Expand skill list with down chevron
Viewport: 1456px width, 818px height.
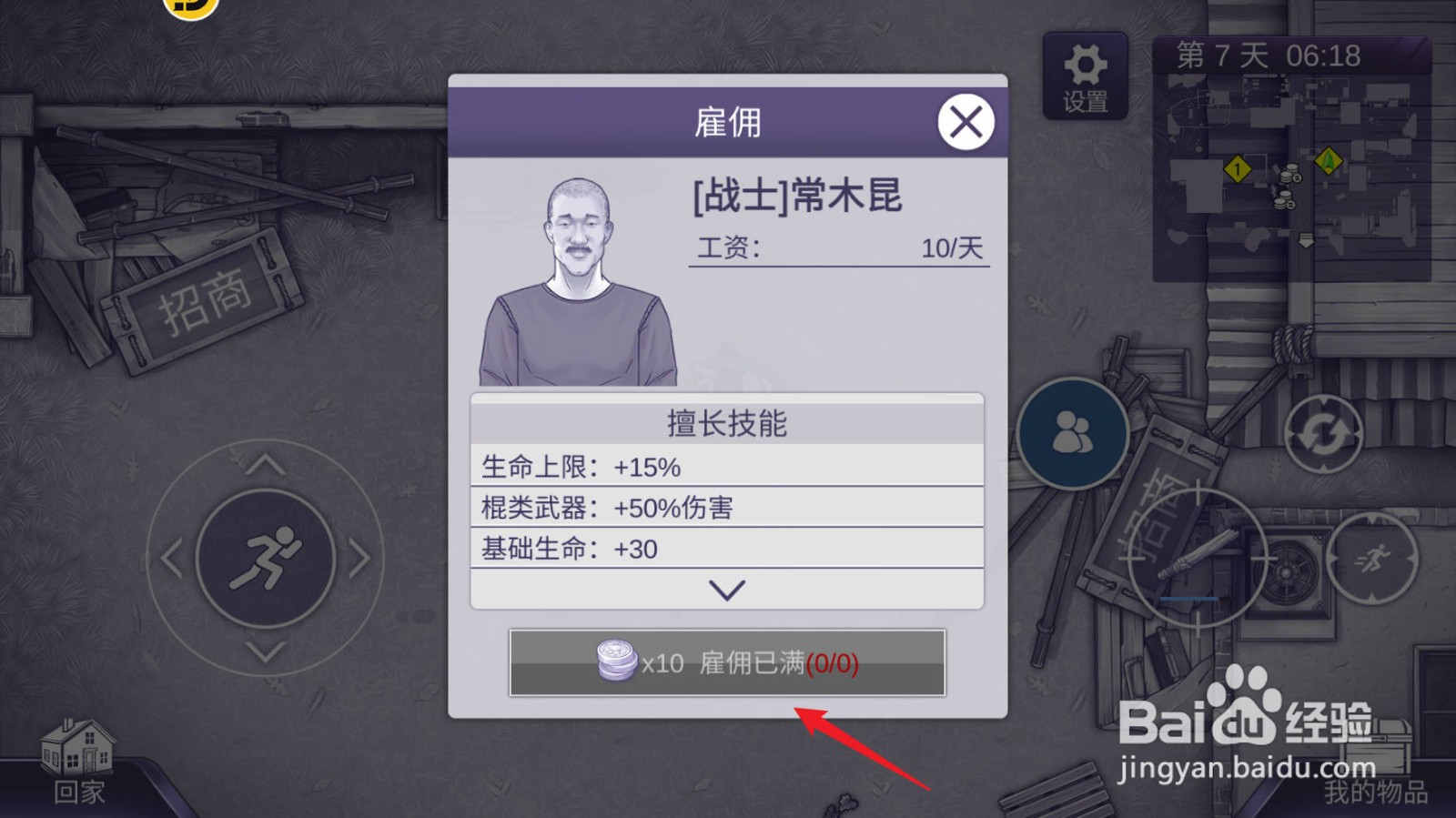[x=726, y=590]
